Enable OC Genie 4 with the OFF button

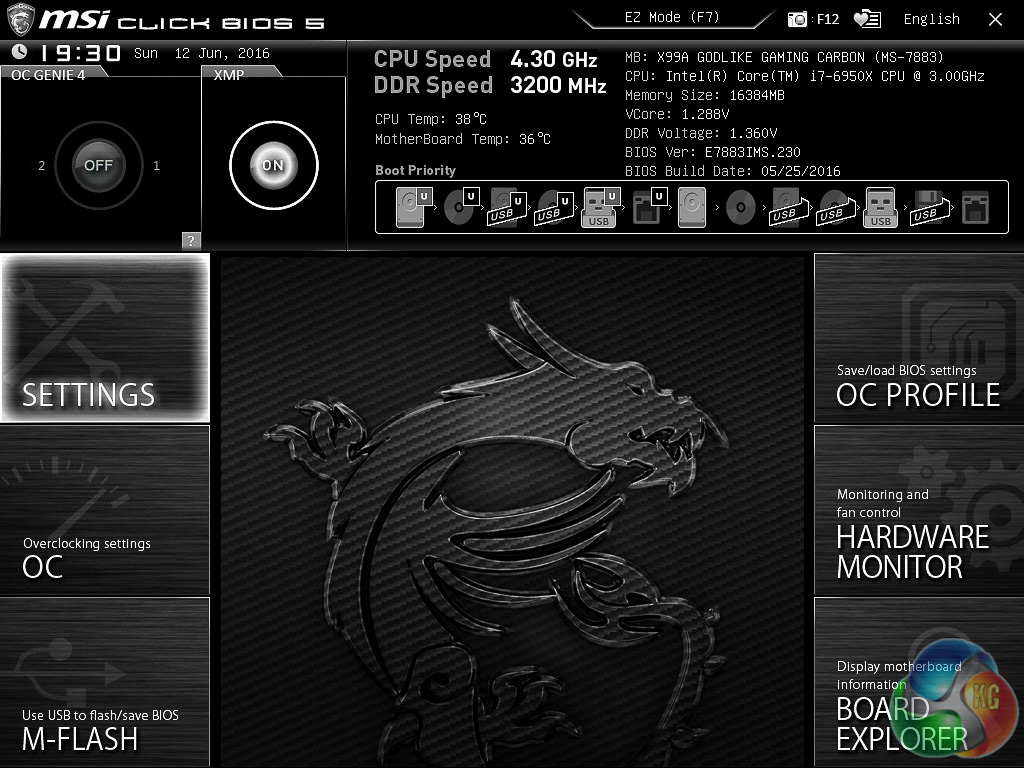pyautogui.click(x=98, y=165)
